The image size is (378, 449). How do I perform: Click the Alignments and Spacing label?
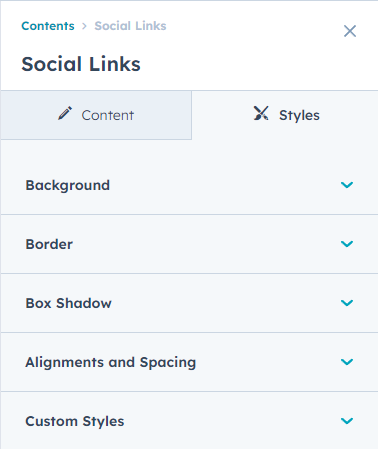point(111,363)
